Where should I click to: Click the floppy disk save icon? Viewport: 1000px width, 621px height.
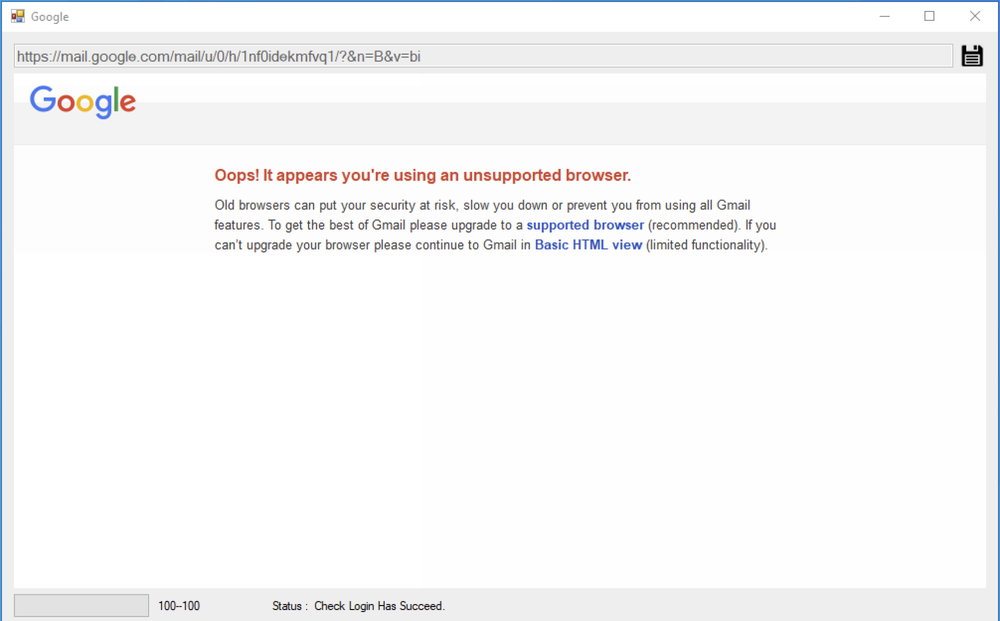(971, 55)
